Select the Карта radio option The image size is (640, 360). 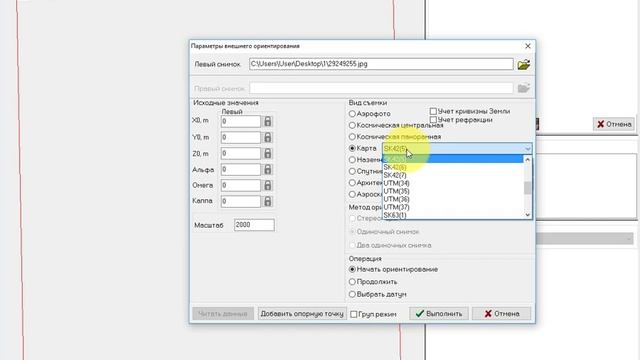pyautogui.click(x=352, y=148)
